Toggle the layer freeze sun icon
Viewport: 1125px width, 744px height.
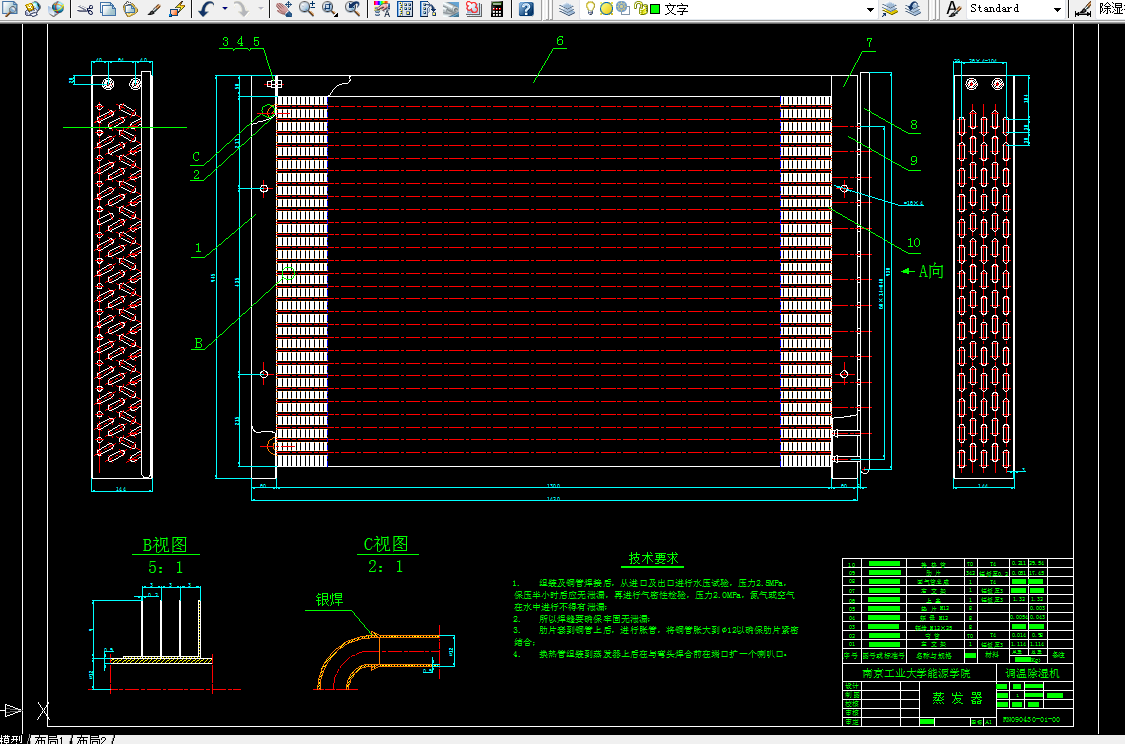point(606,9)
